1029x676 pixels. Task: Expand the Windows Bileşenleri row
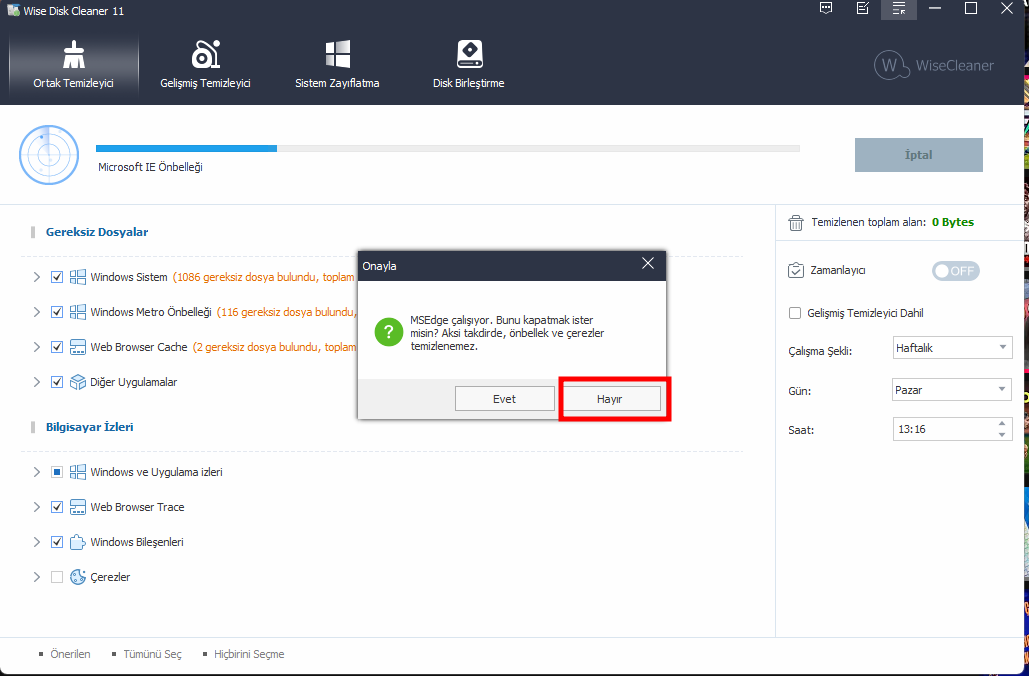(37, 542)
